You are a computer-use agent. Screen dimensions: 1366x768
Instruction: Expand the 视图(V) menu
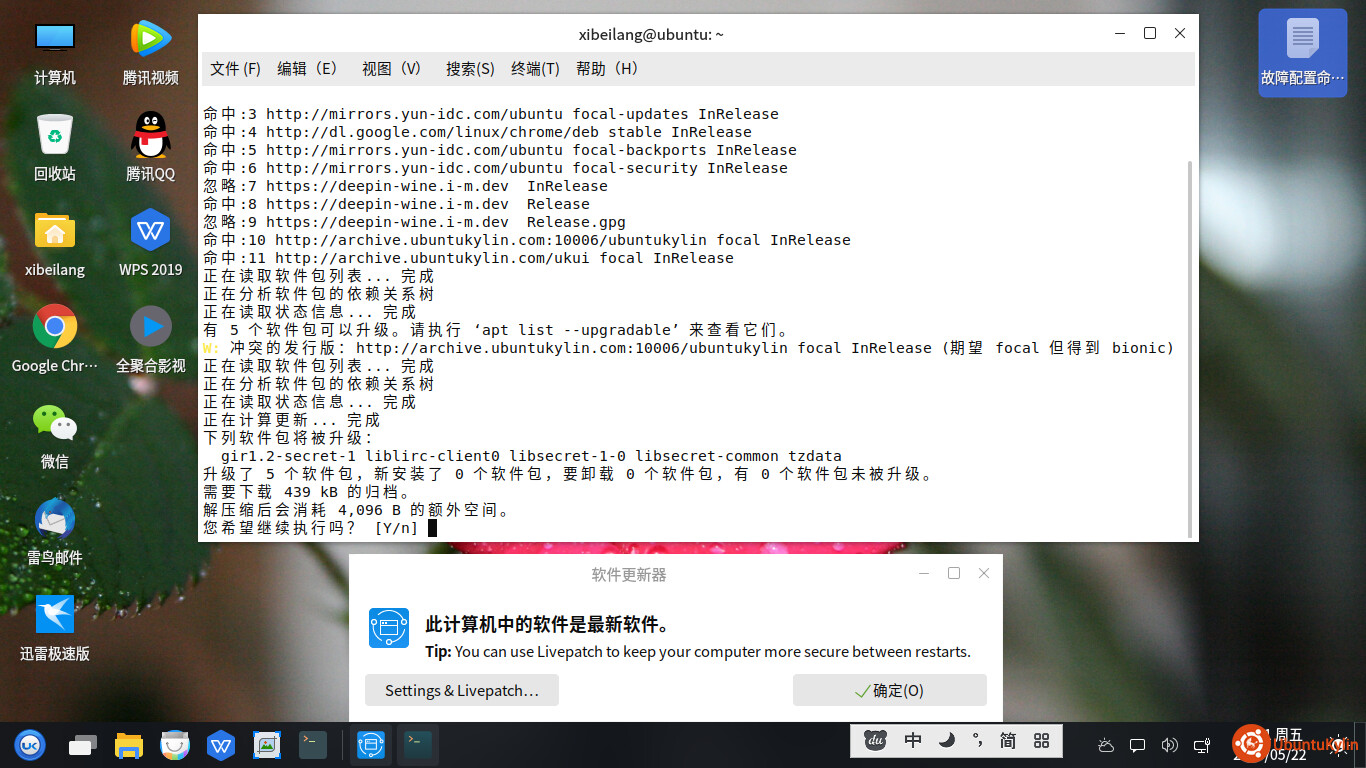[x=392, y=69]
